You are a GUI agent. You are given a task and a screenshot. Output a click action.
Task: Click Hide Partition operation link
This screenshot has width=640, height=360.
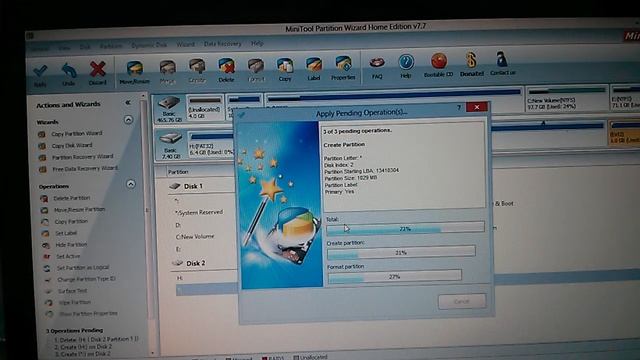pos(71,244)
